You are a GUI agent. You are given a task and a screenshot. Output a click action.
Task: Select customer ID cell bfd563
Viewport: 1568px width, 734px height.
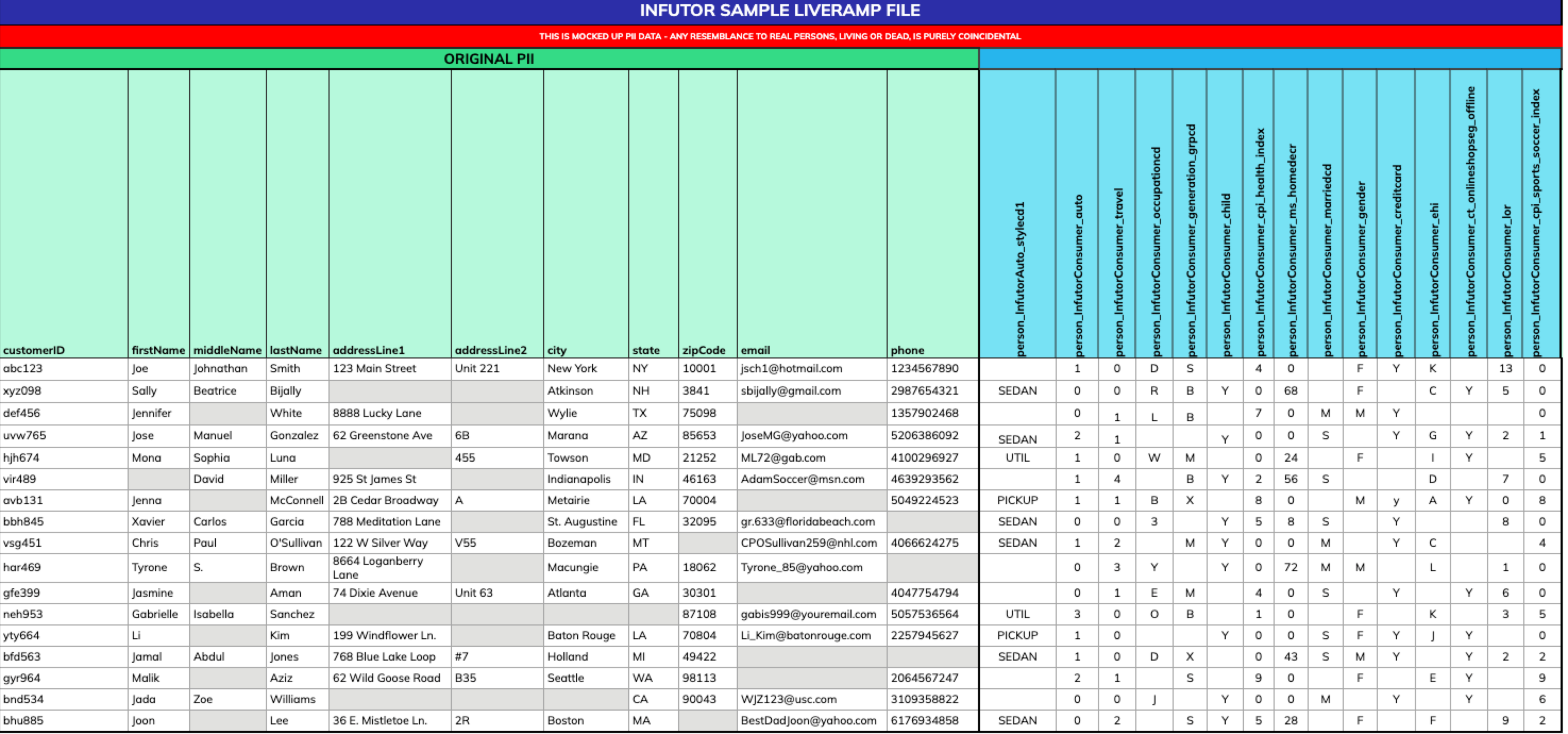click(x=64, y=657)
